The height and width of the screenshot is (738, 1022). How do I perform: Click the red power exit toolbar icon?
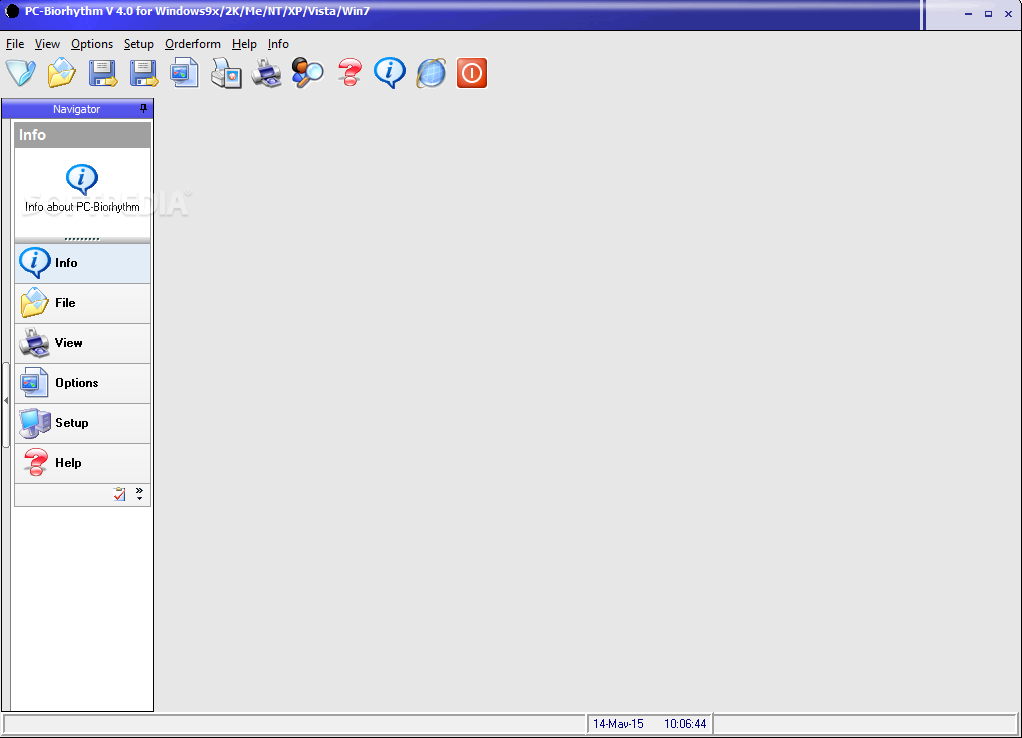(x=472, y=73)
